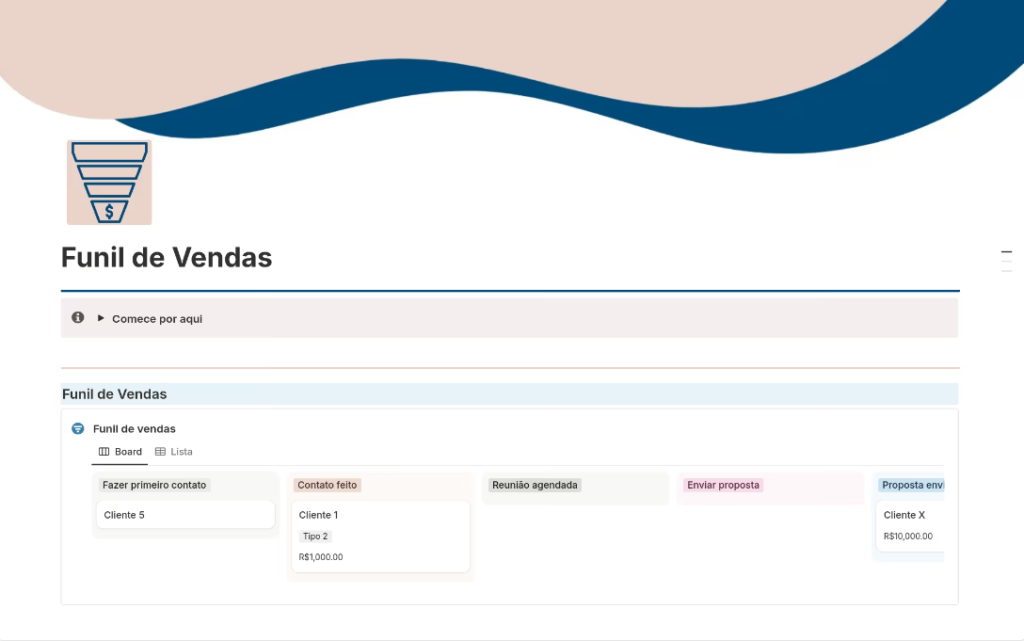This screenshot has height=641, width=1024.
Task: Click the funnel page icon
Action: 109,182
